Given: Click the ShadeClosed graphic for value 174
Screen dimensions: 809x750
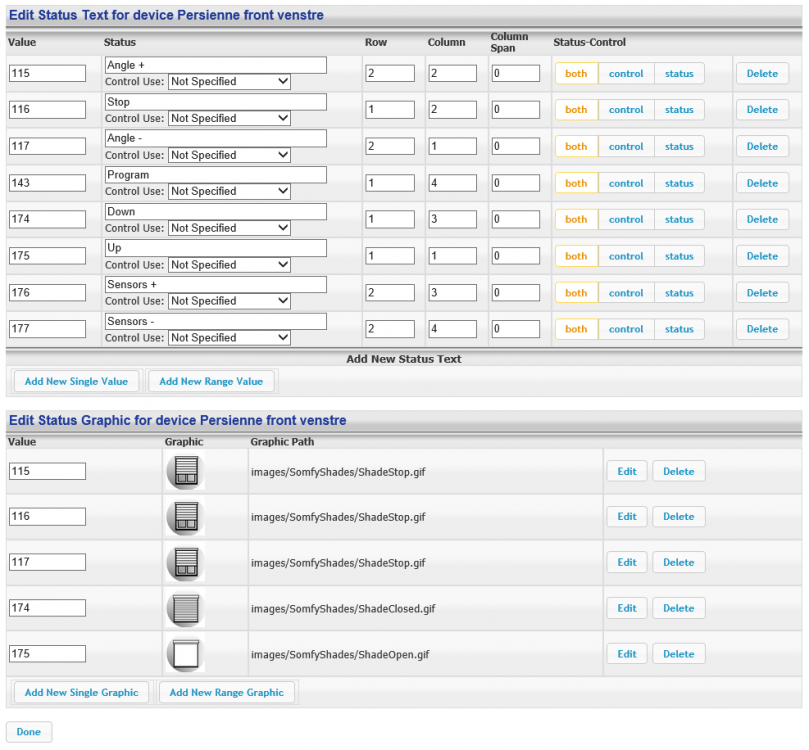Looking at the screenshot, I should point(184,608).
